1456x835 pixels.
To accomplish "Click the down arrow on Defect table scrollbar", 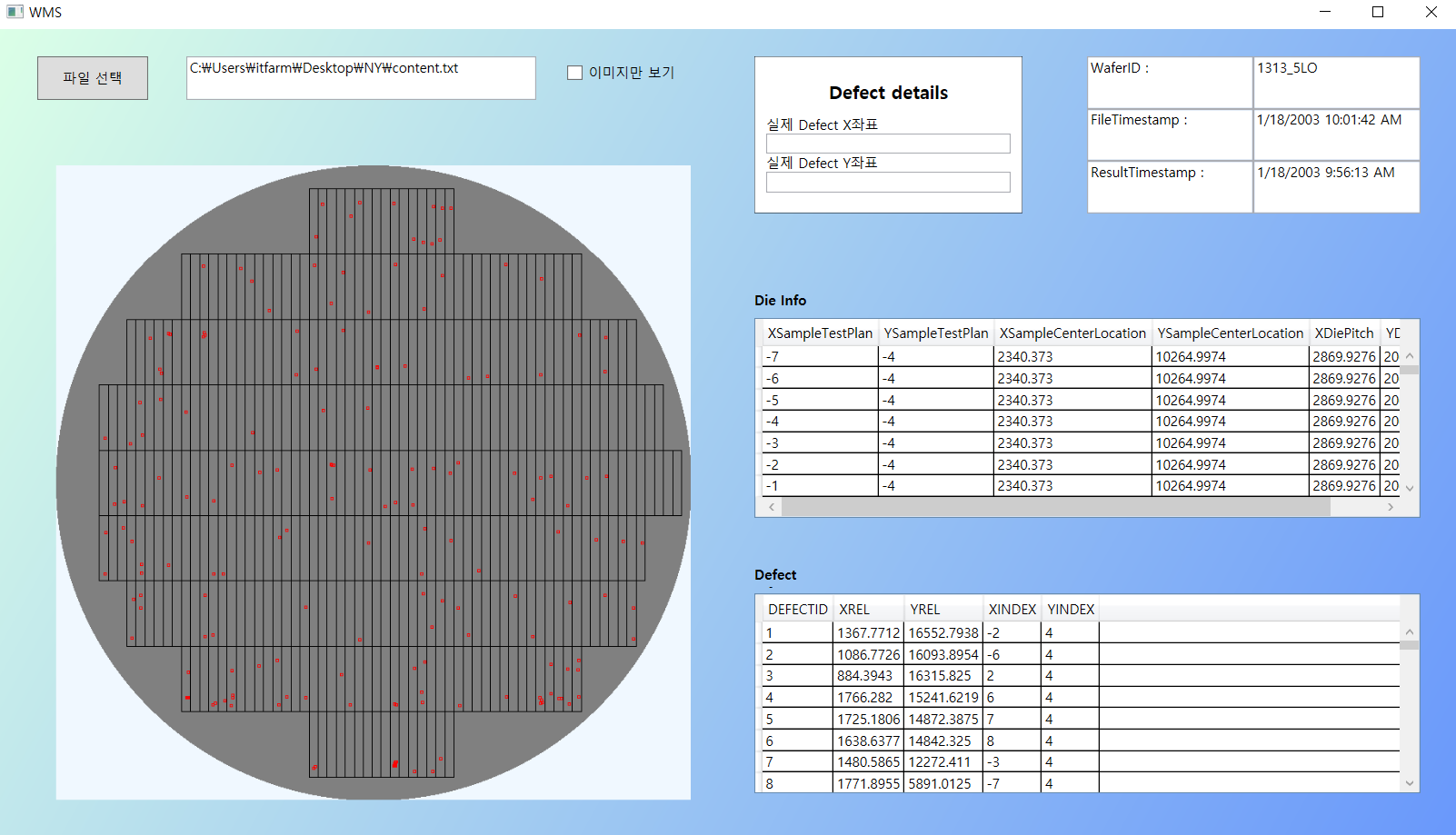I will pyautogui.click(x=1410, y=782).
